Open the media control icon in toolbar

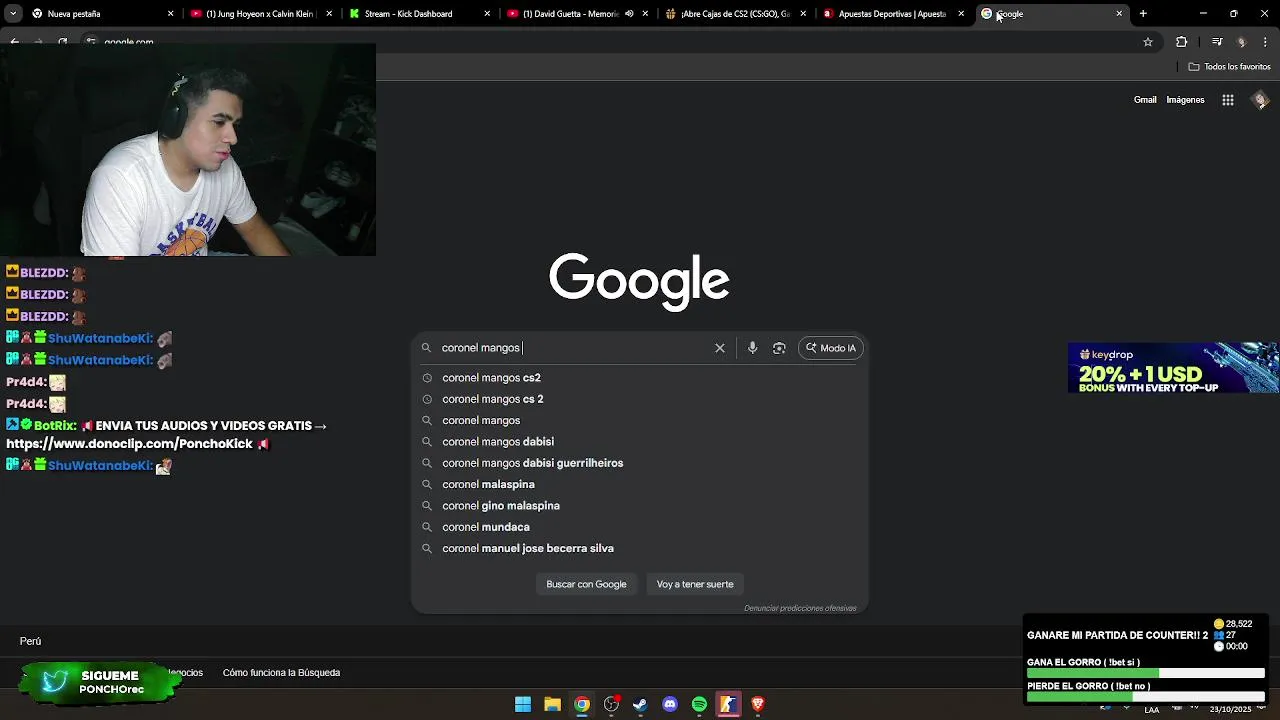1217,42
